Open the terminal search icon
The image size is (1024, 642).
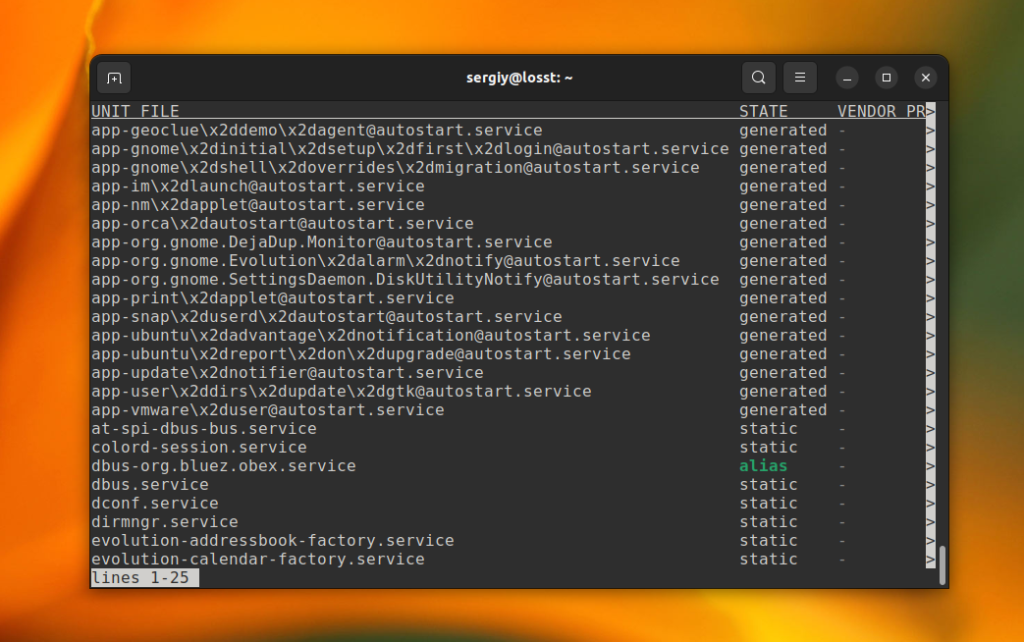pyautogui.click(x=758, y=78)
